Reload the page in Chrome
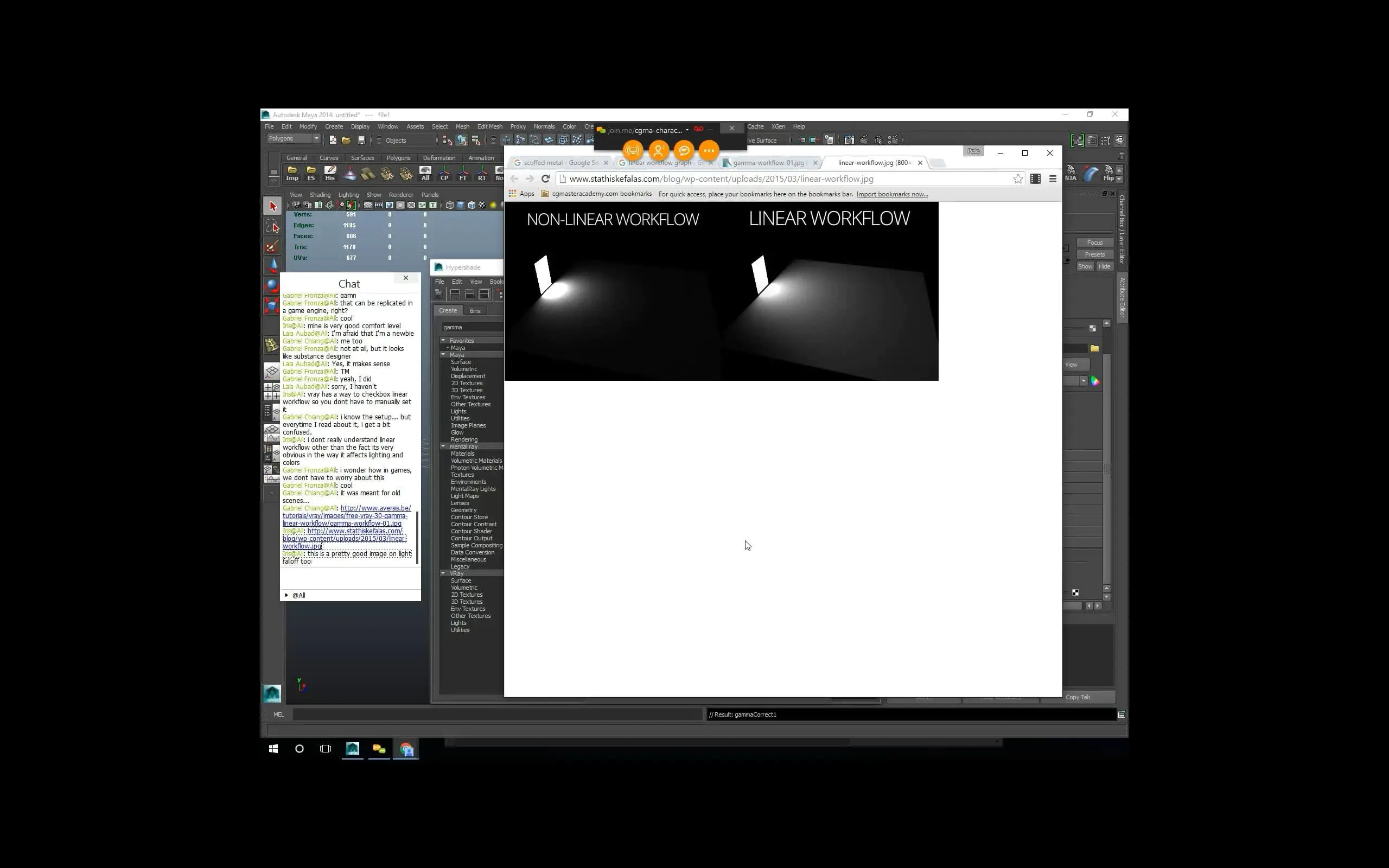Image resolution: width=1389 pixels, height=868 pixels. 545,178
